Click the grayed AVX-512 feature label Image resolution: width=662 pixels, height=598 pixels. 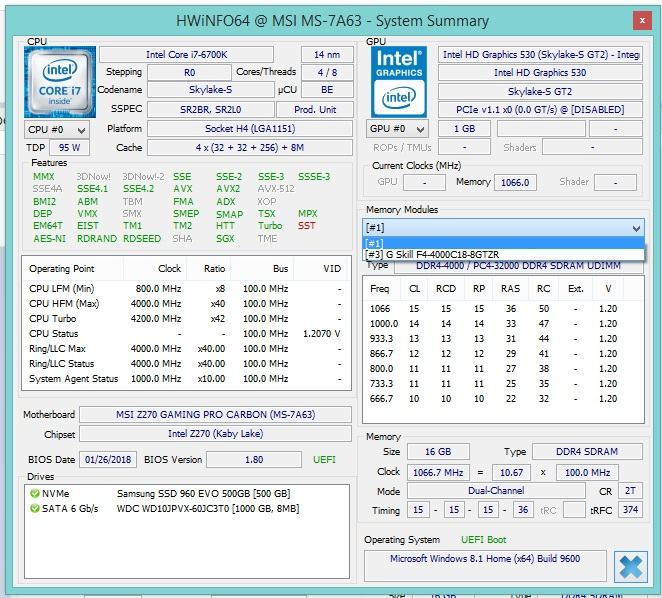(x=276, y=189)
